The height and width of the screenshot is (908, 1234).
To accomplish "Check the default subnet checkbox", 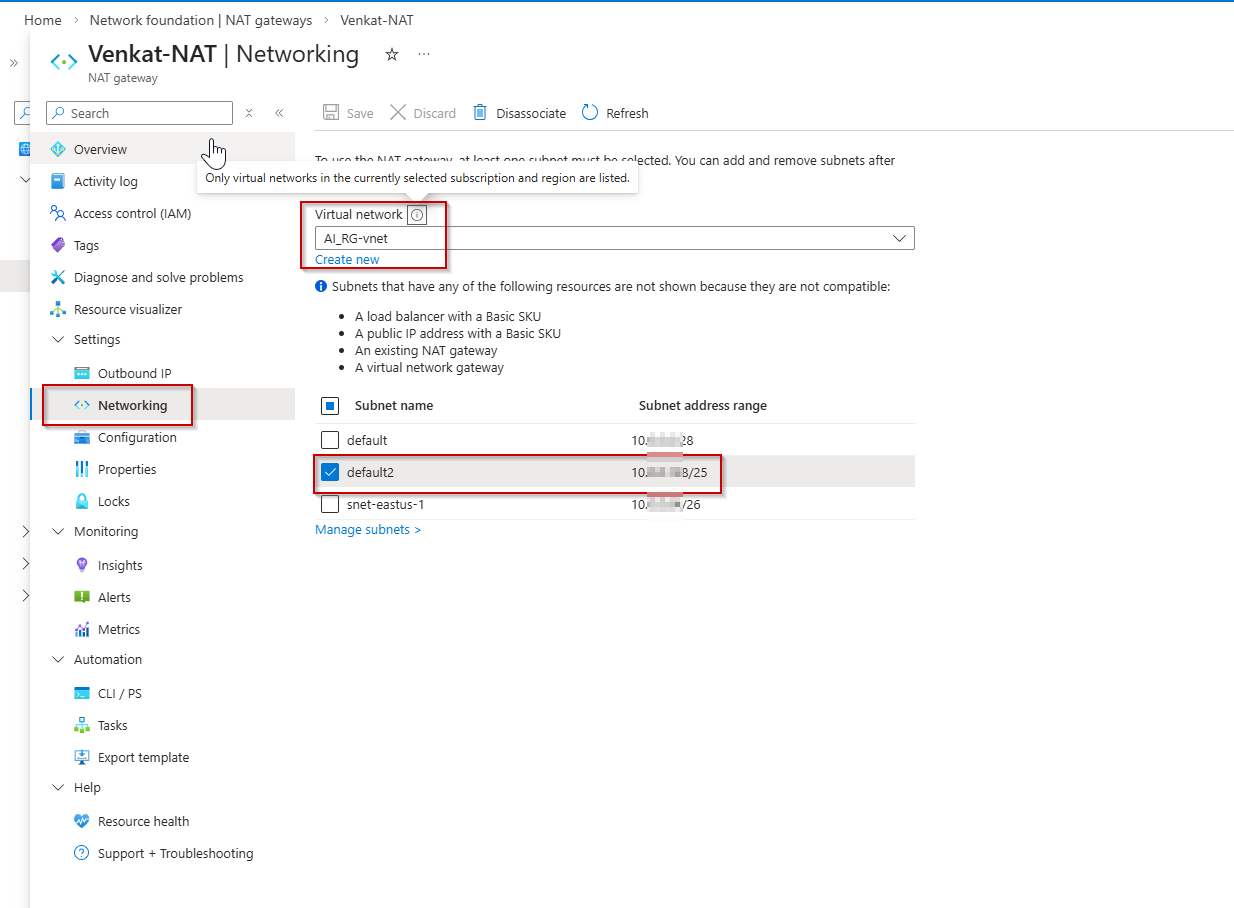I will point(330,440).
